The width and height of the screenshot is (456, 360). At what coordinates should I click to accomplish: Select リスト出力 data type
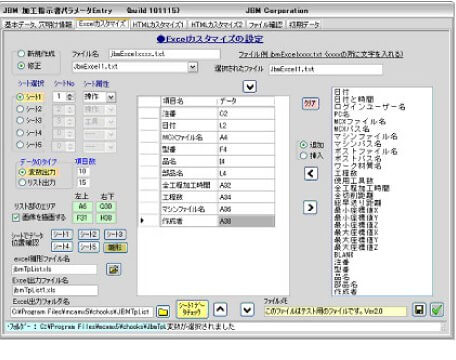[22, 182]
